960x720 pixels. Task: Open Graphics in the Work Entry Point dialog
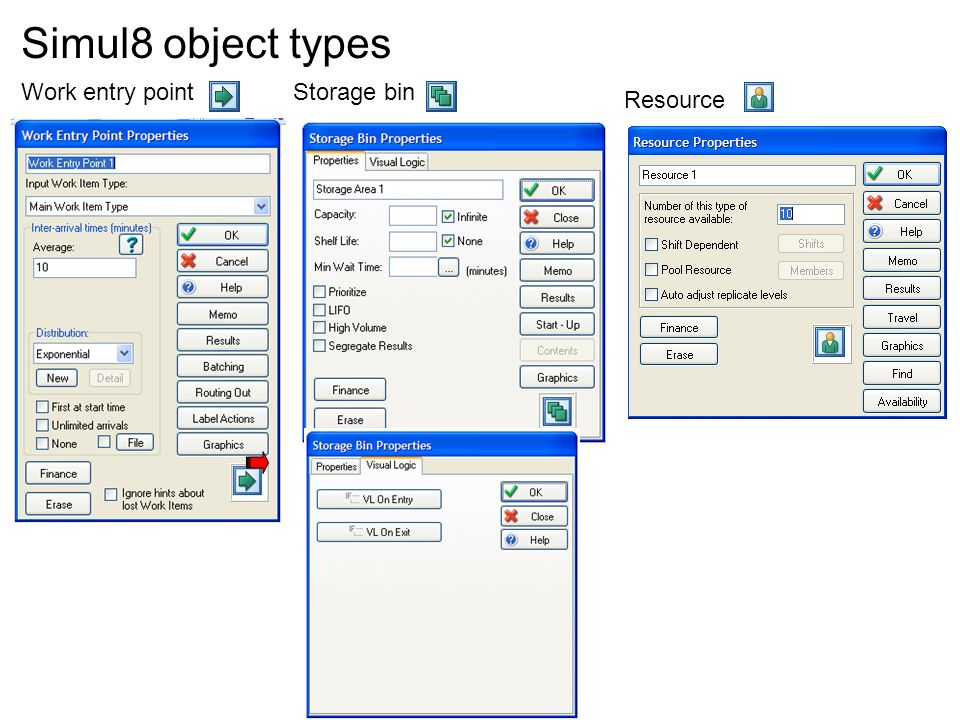click(x=223, y=445)
